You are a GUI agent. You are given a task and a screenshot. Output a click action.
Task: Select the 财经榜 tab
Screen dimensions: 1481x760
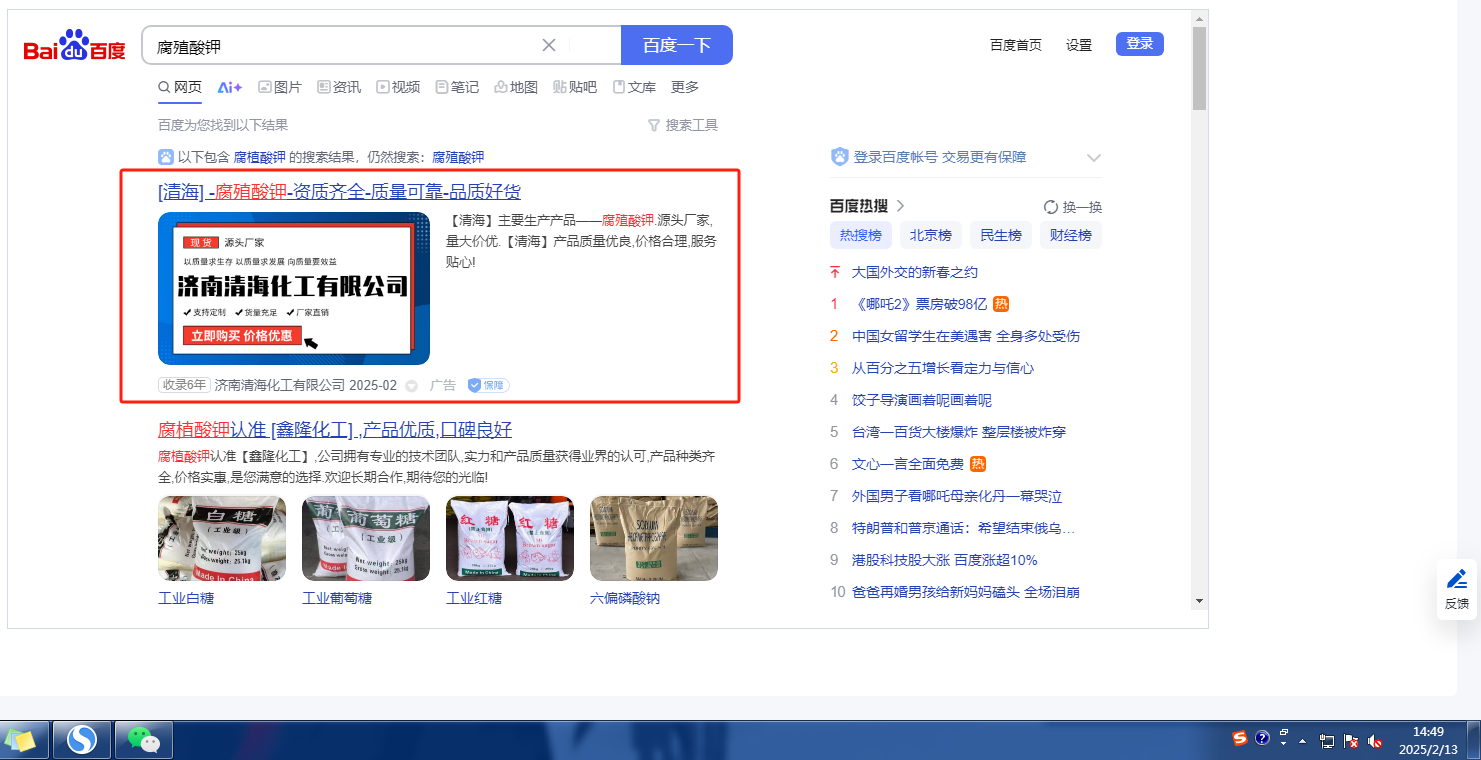[1071, 236]
